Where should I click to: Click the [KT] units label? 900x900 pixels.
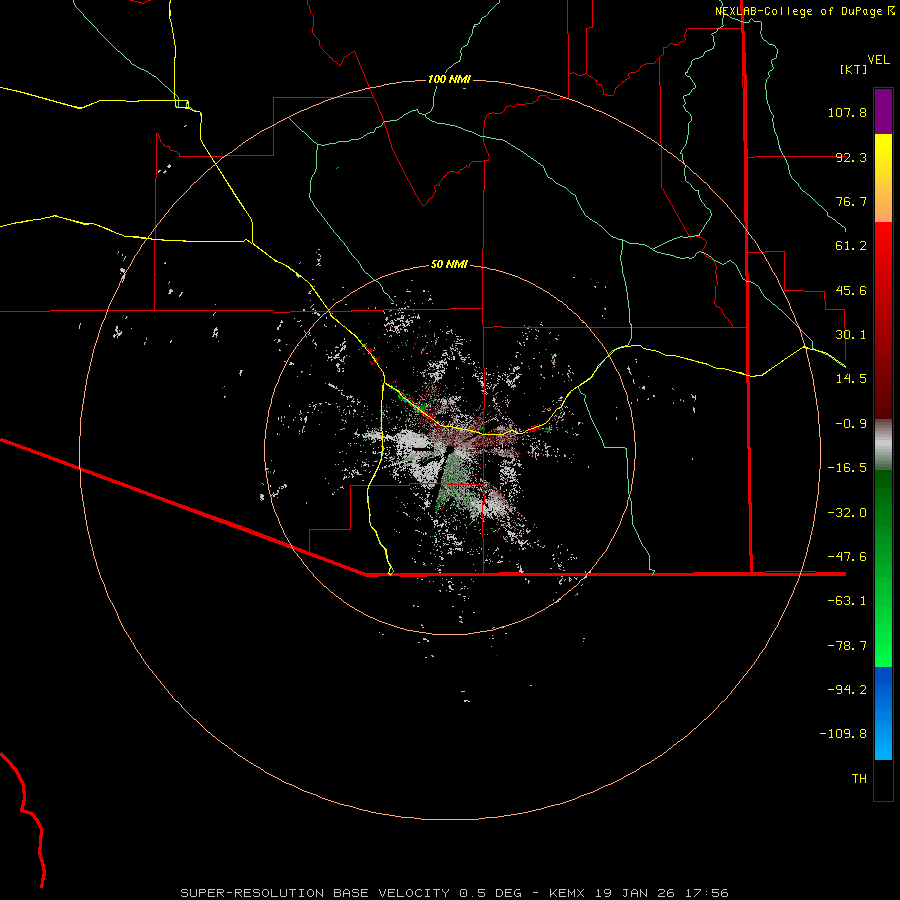854,69
